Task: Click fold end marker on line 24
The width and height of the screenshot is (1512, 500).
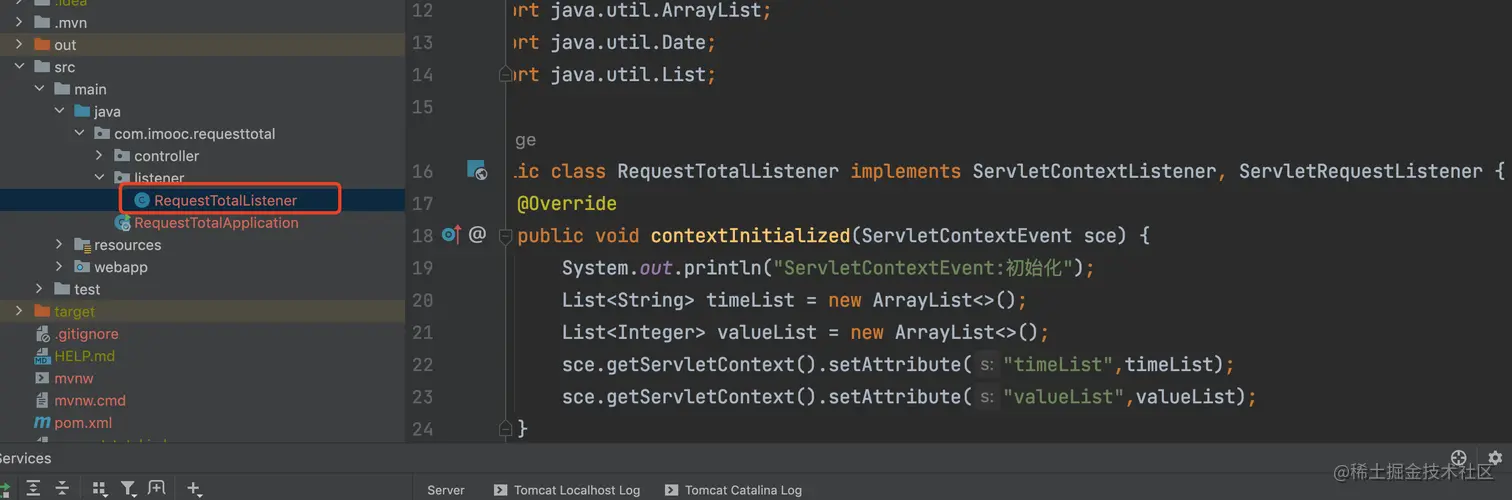Action: tap(506, 428)
